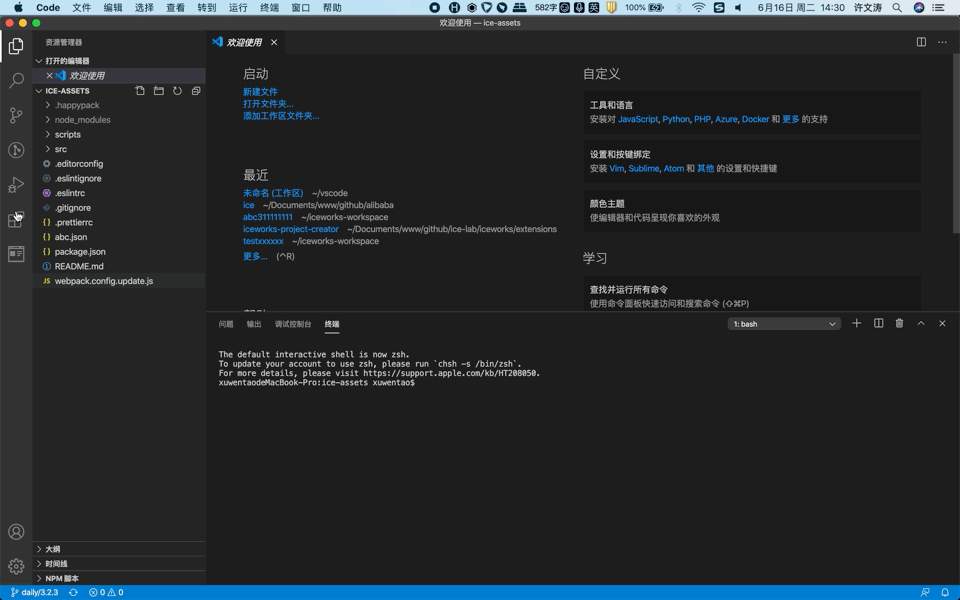
Task: Open the errors and warnings indicator
Action: click(106, 592)
